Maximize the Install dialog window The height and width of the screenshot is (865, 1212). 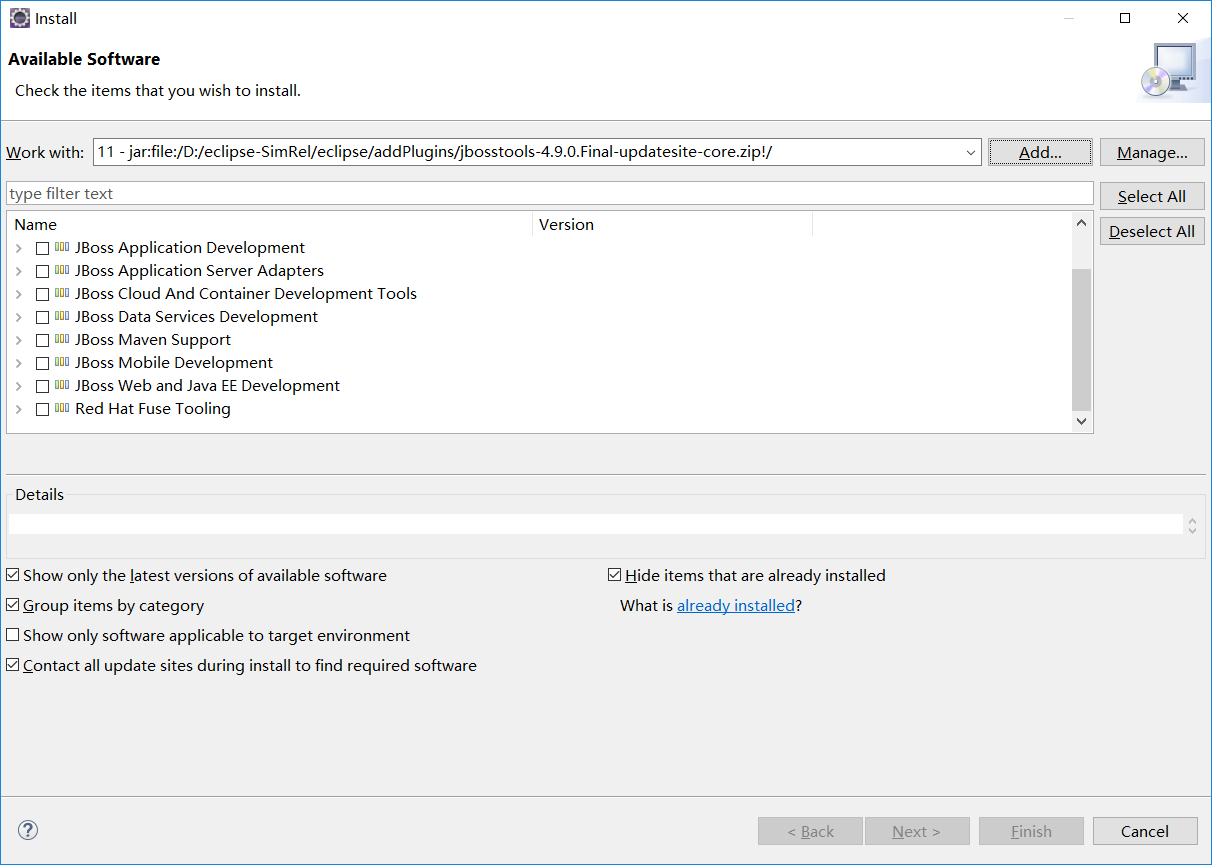(1125, 18)
